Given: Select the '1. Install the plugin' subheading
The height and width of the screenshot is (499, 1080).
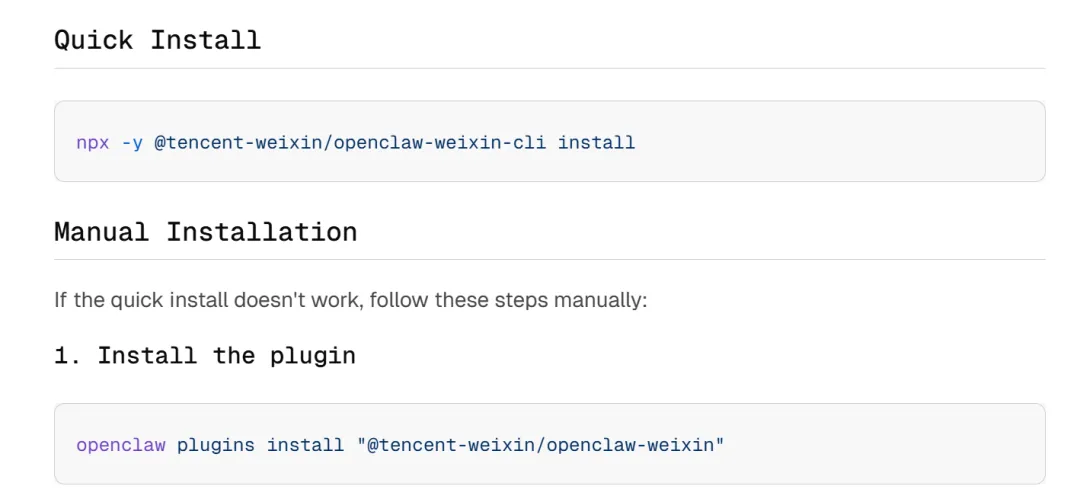Looking at the screenshot, I should click(x=205, y=355).
